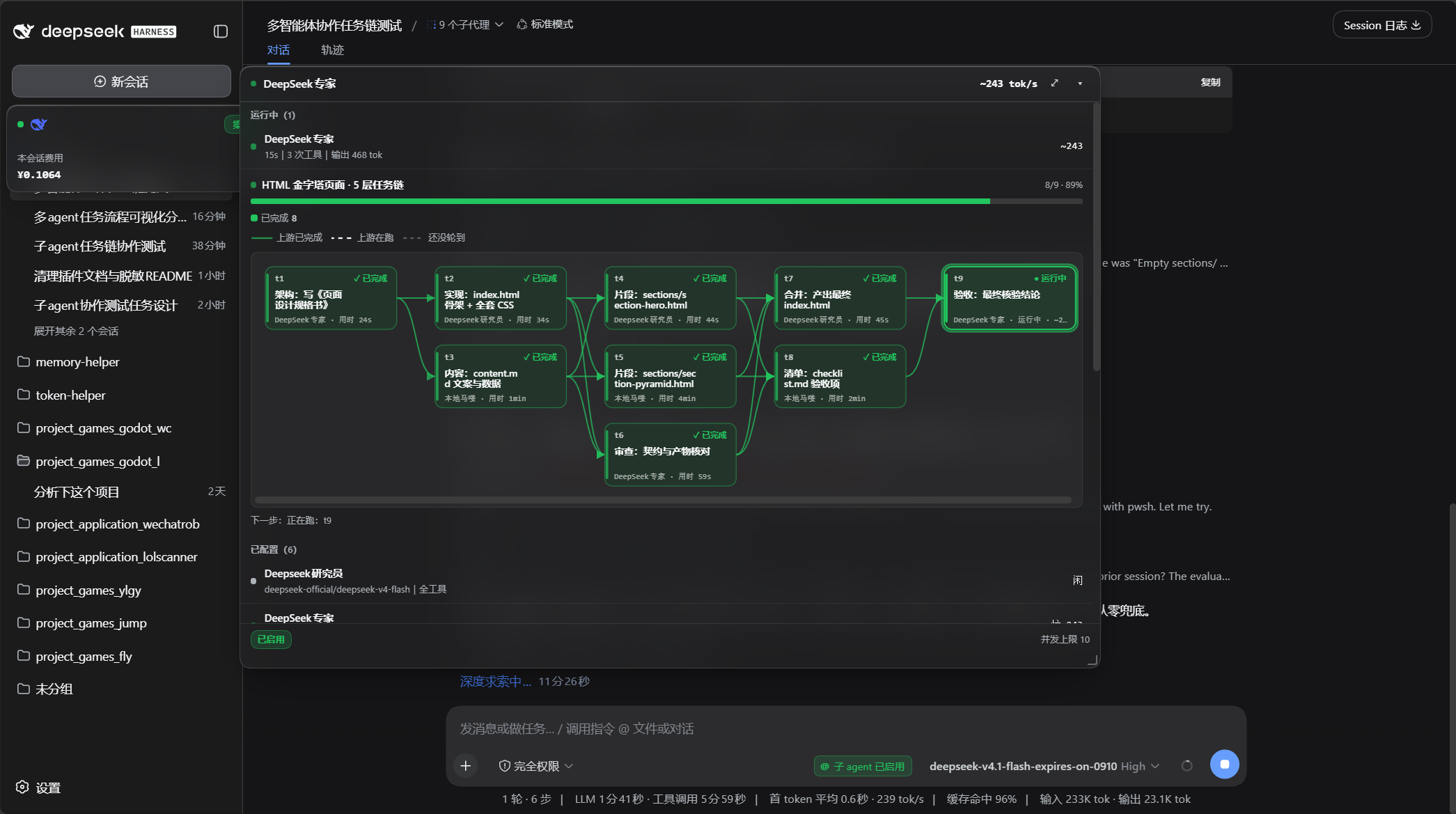Screen dimensions: 1456x814
Task: Switch to the 对话 tab
Action: (279, 50)
